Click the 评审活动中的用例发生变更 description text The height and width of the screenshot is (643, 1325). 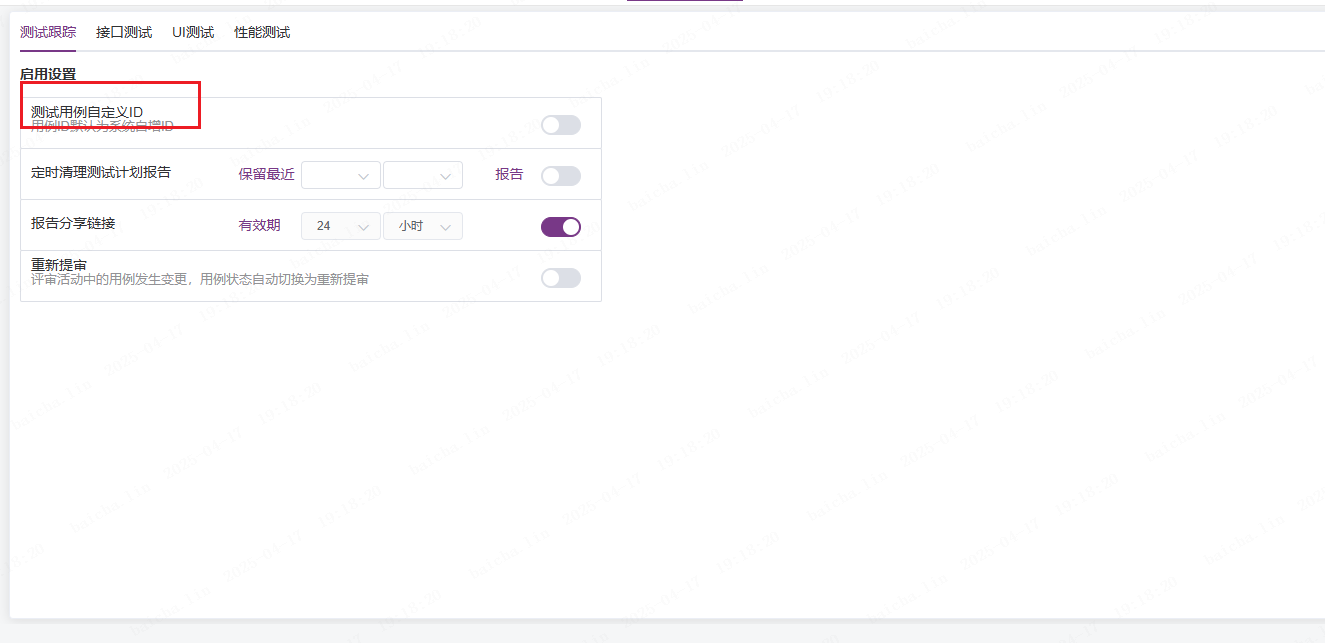click(x=200, y=280)
